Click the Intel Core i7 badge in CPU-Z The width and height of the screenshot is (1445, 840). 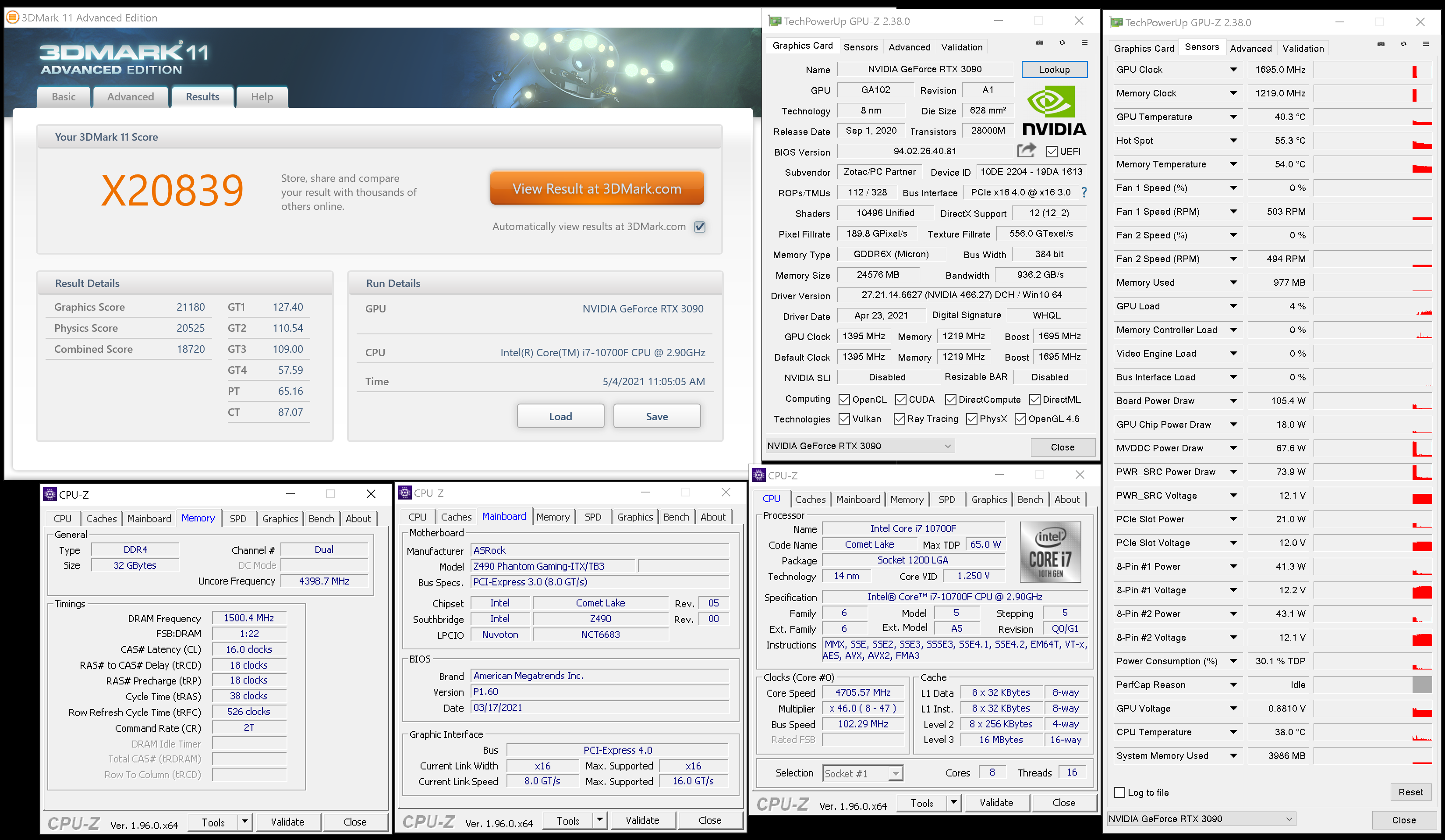tap(1050, 552)
